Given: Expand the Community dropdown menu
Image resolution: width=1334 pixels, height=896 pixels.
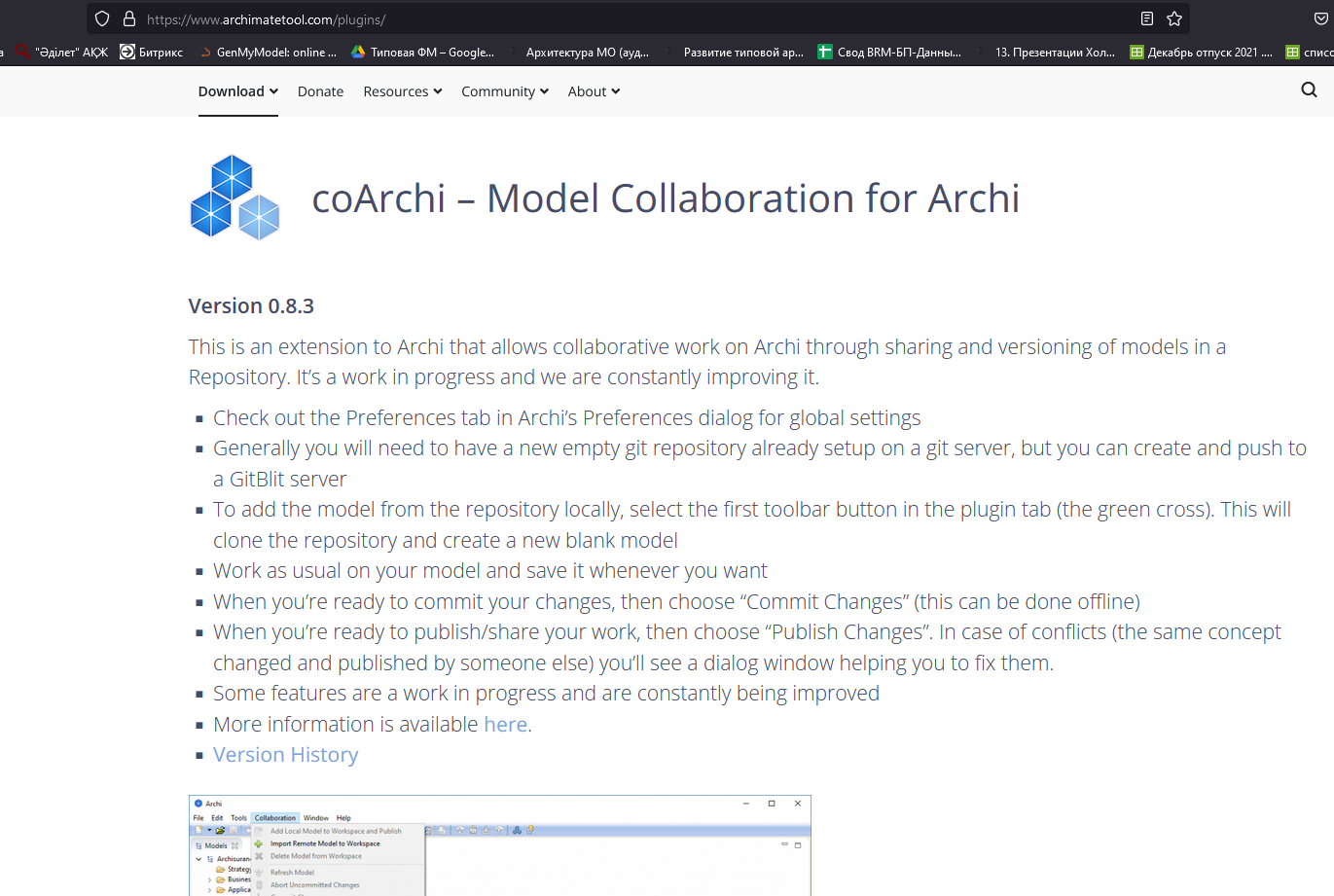Looking at the screenshot, I should click(505, 91).
